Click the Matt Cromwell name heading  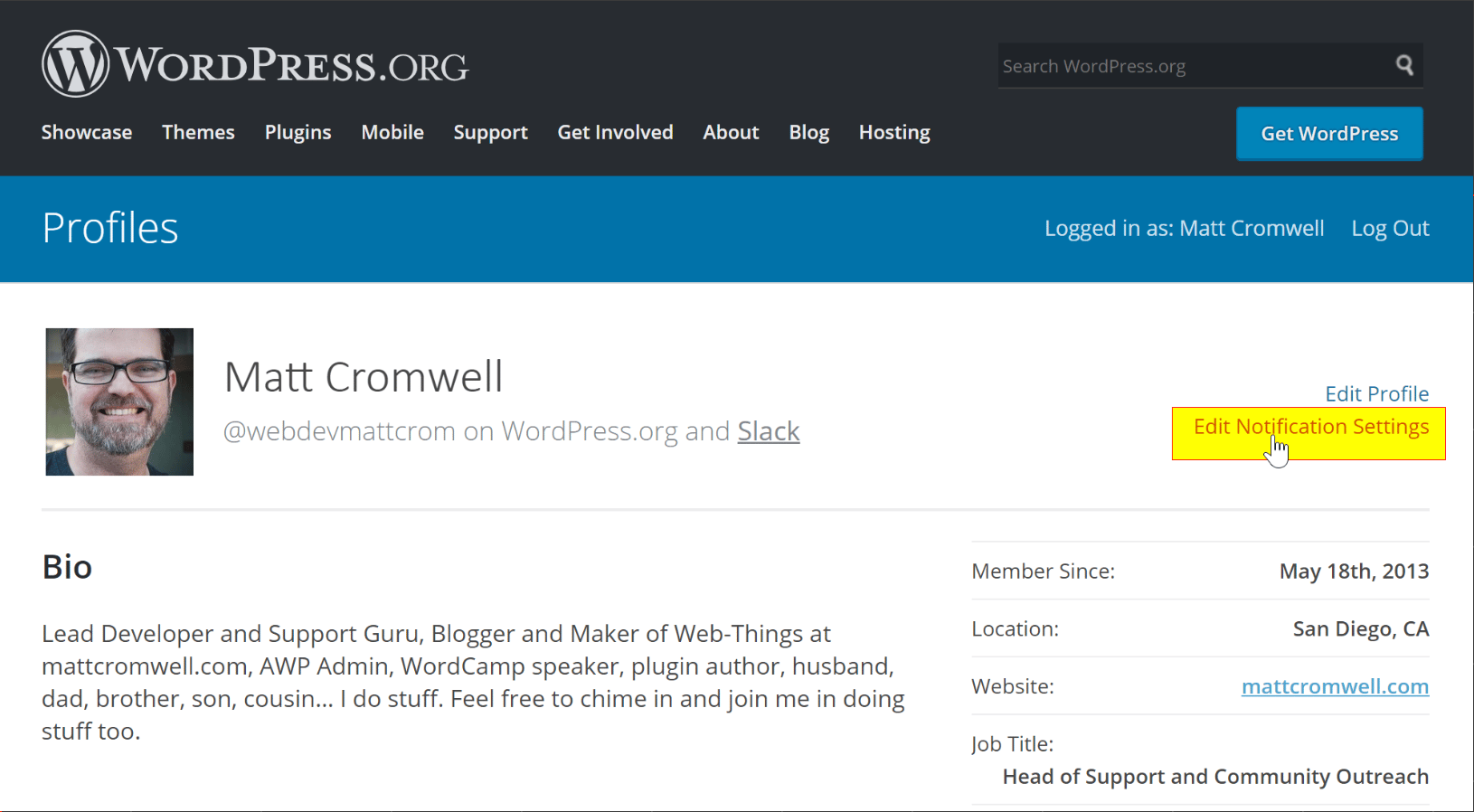tap(364, 377)
